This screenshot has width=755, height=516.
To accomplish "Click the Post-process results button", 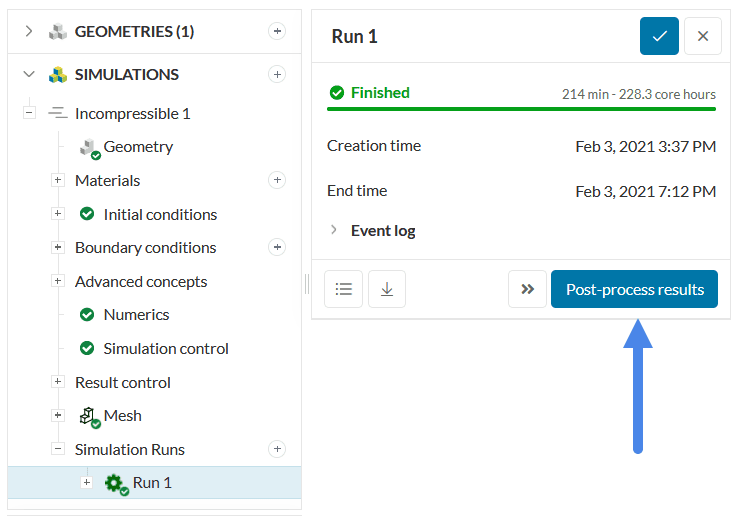I will pyautogui.click(x=634, y=289).
